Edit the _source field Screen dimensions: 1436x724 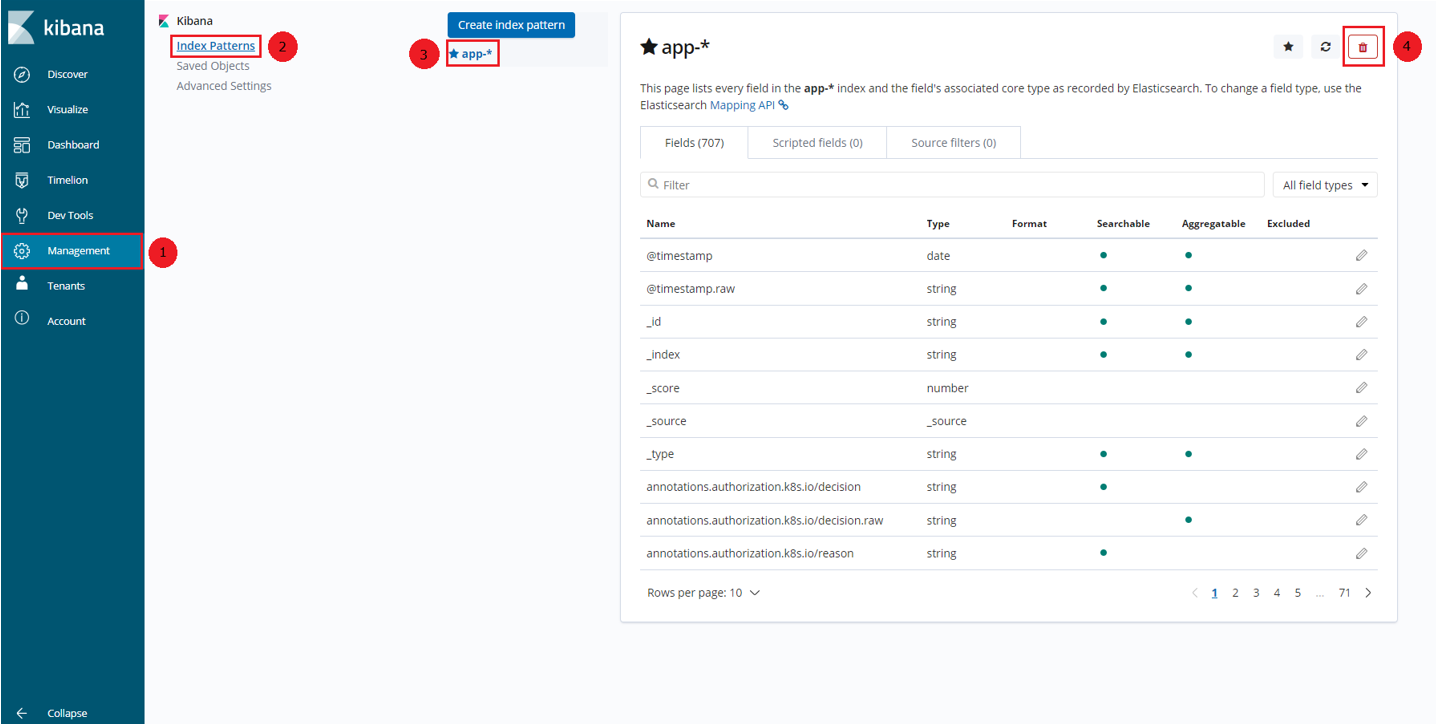tap(1361, 421)
